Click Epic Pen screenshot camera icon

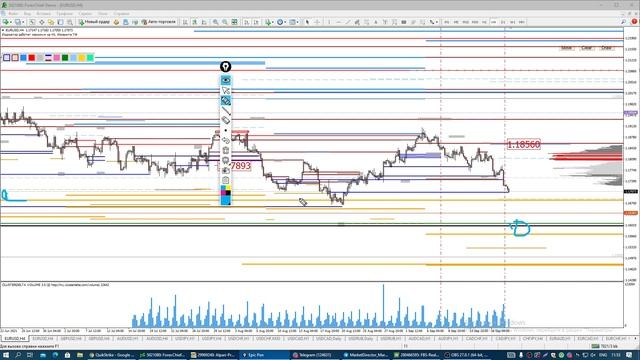[x=226, y=170]
